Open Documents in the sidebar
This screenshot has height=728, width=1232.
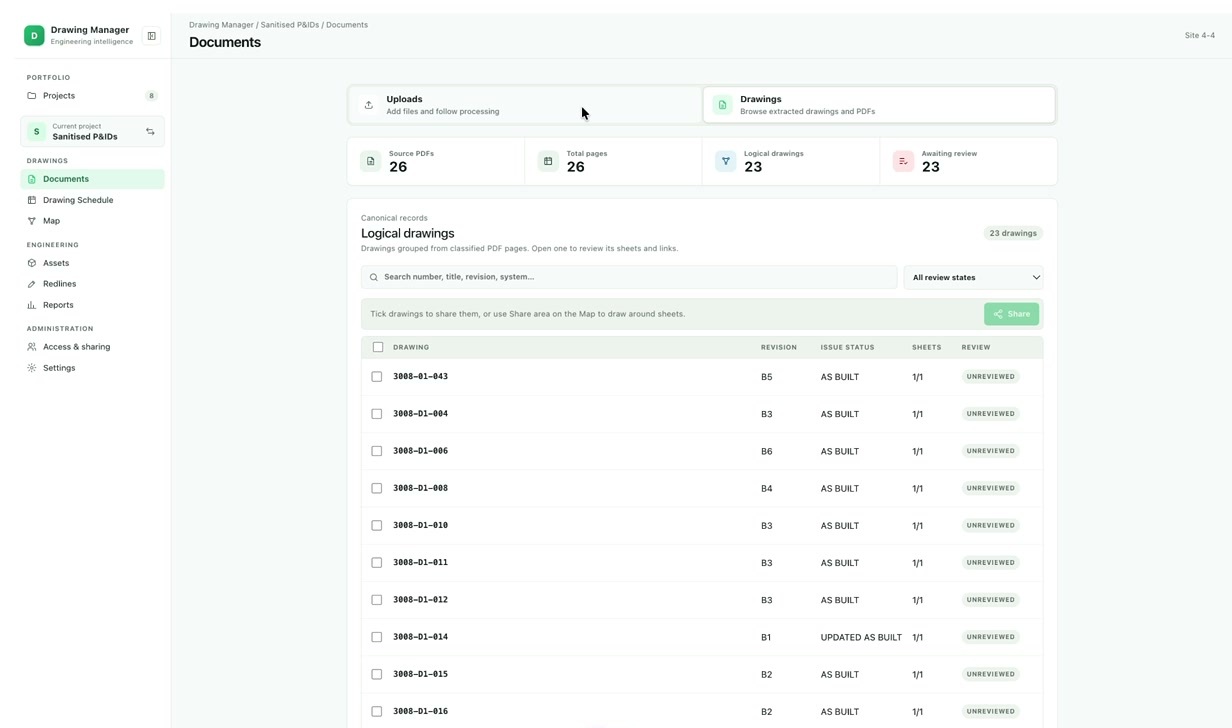(x=93, y=179)
